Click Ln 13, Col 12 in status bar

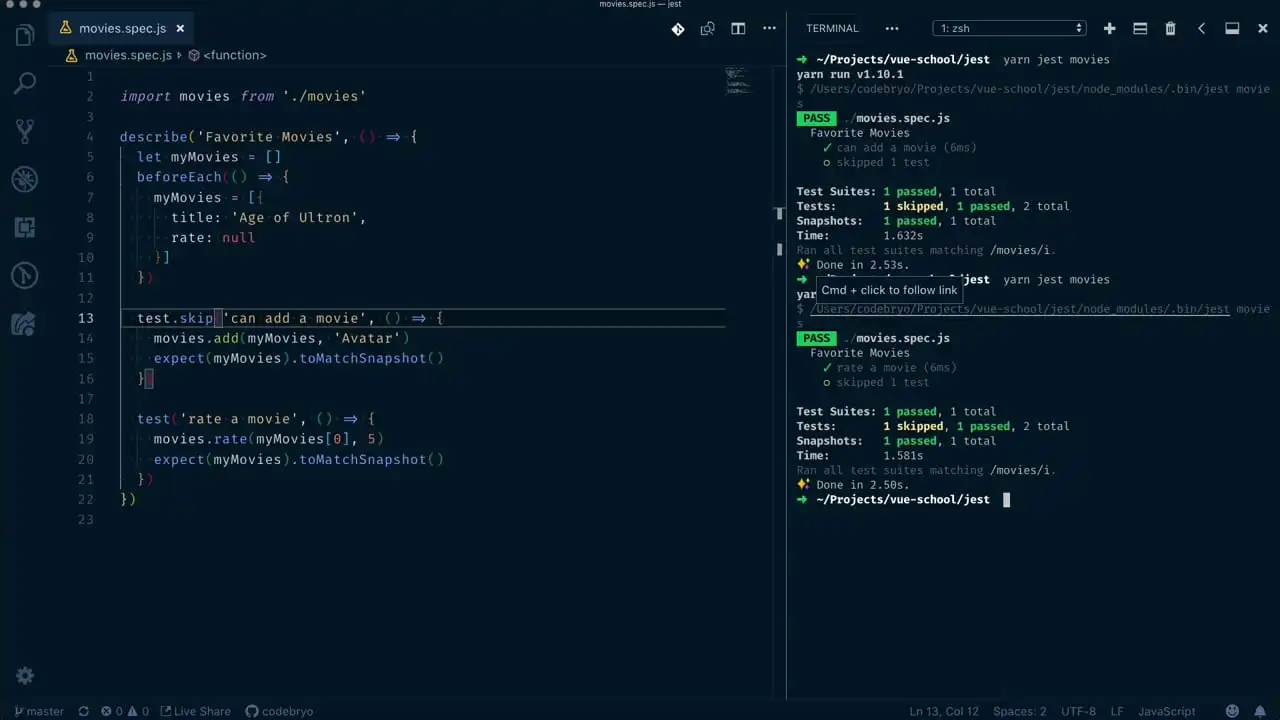point(944,711)
